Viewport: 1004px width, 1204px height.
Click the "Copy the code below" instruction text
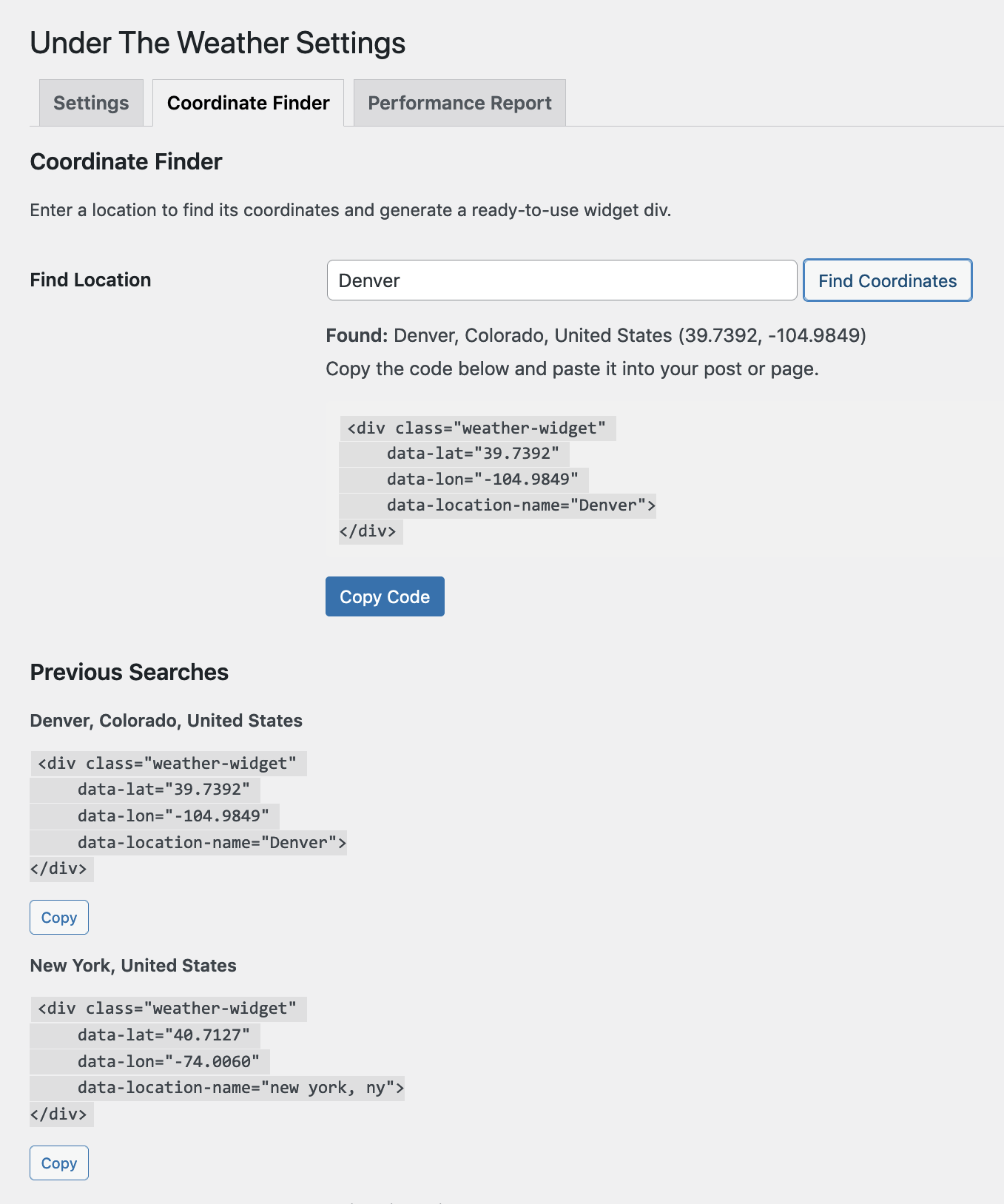[x=572, y=369]
